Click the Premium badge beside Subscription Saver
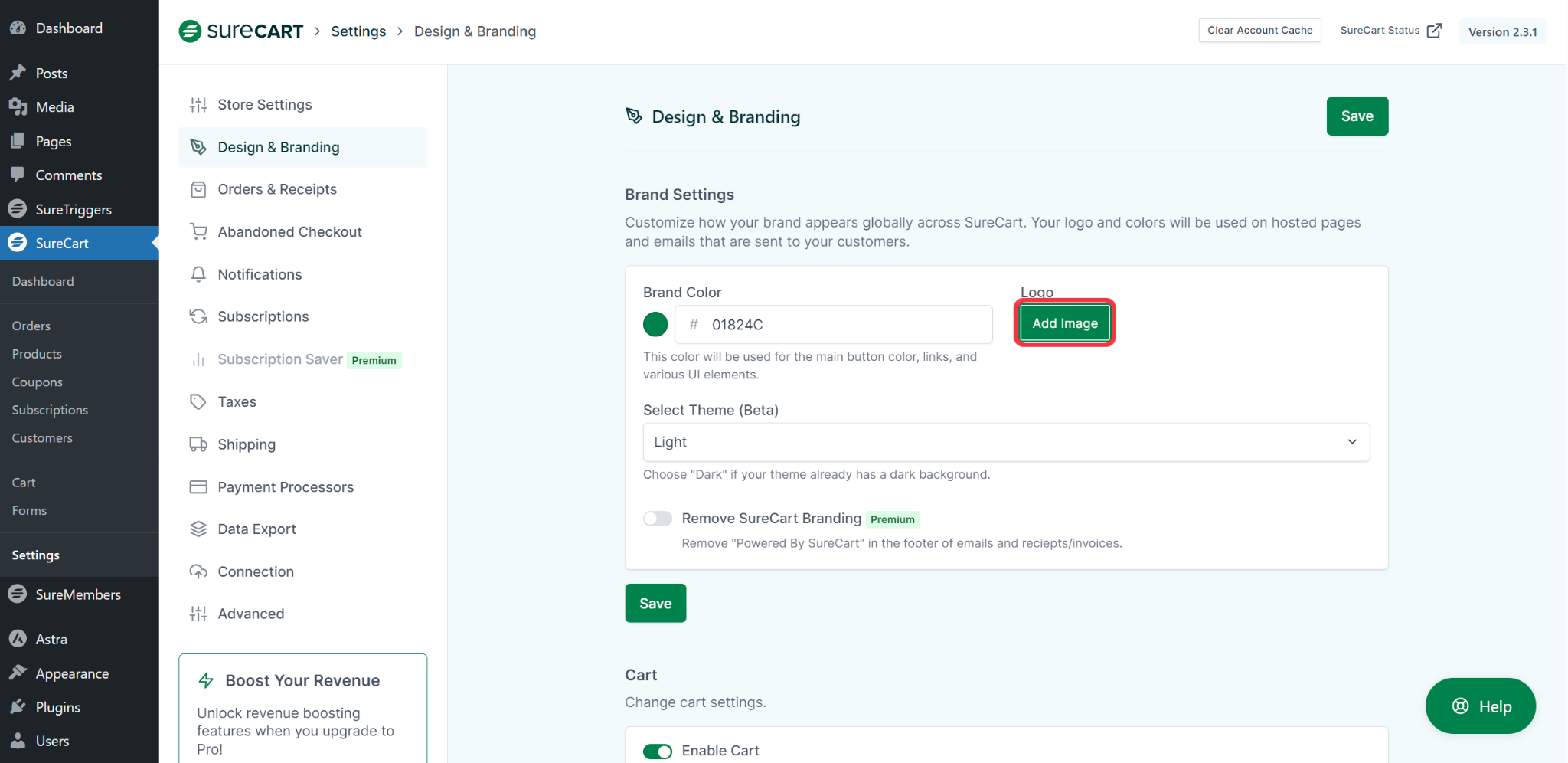 [x=374, y=360]
